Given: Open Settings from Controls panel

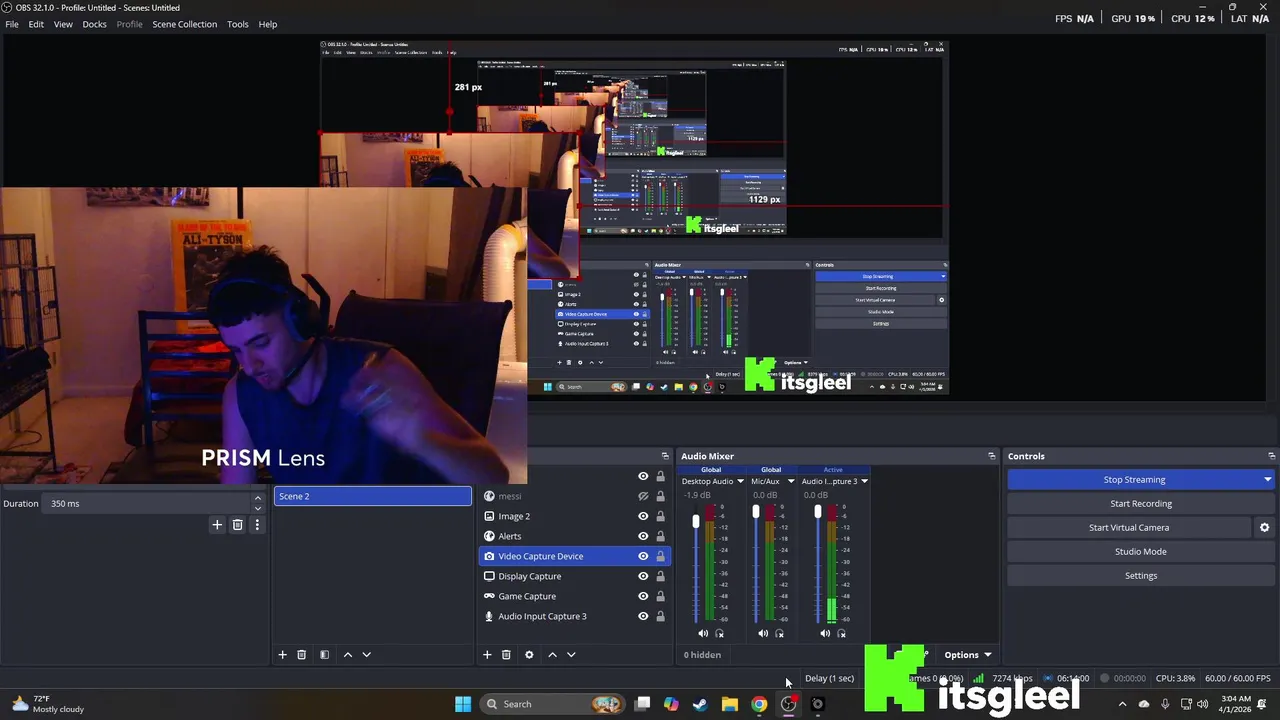Looking at the screenshot, I should click(x=1141, y=576).
